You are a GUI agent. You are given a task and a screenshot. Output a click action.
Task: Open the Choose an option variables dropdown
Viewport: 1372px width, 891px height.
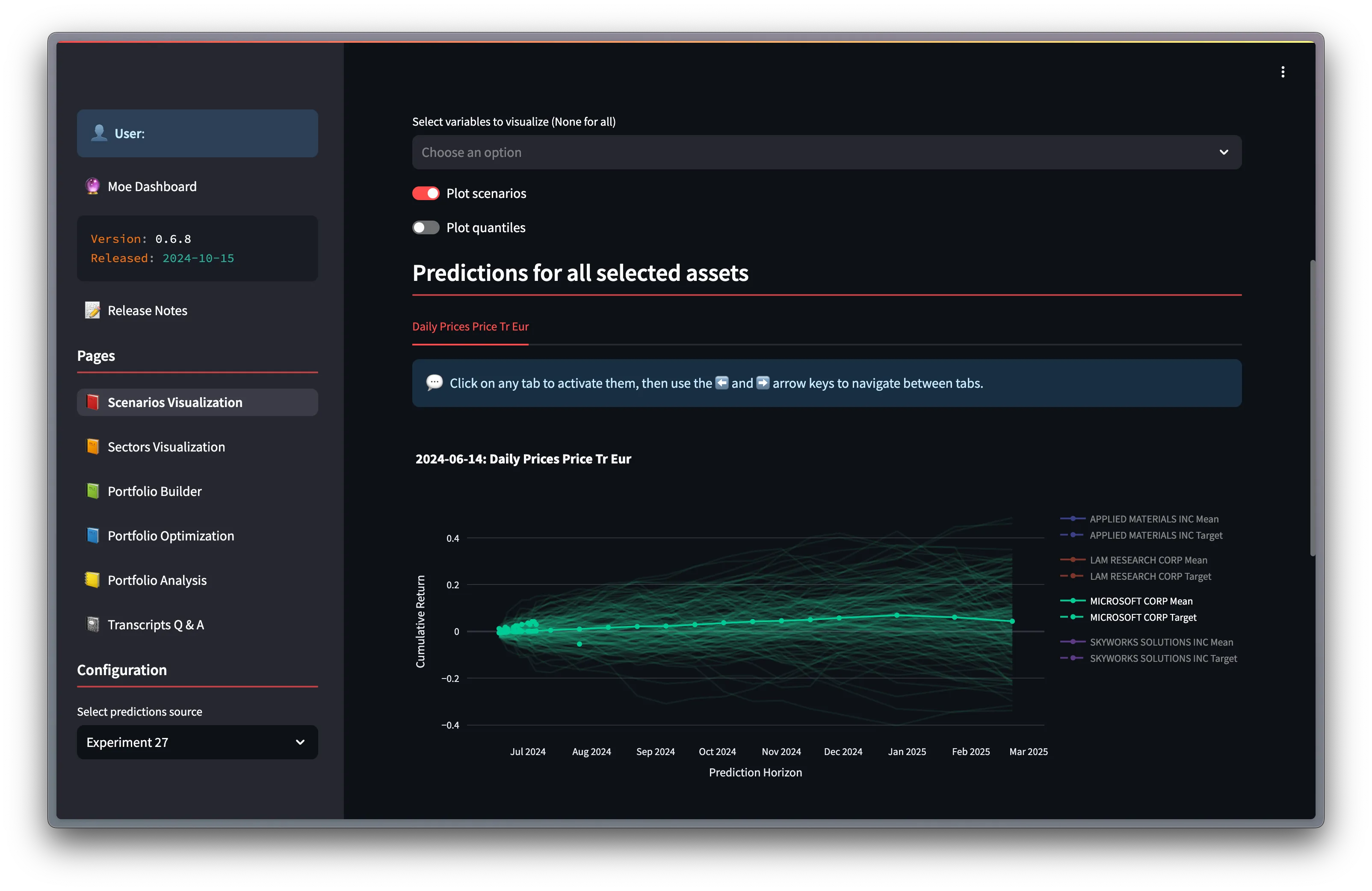(826, 152)
